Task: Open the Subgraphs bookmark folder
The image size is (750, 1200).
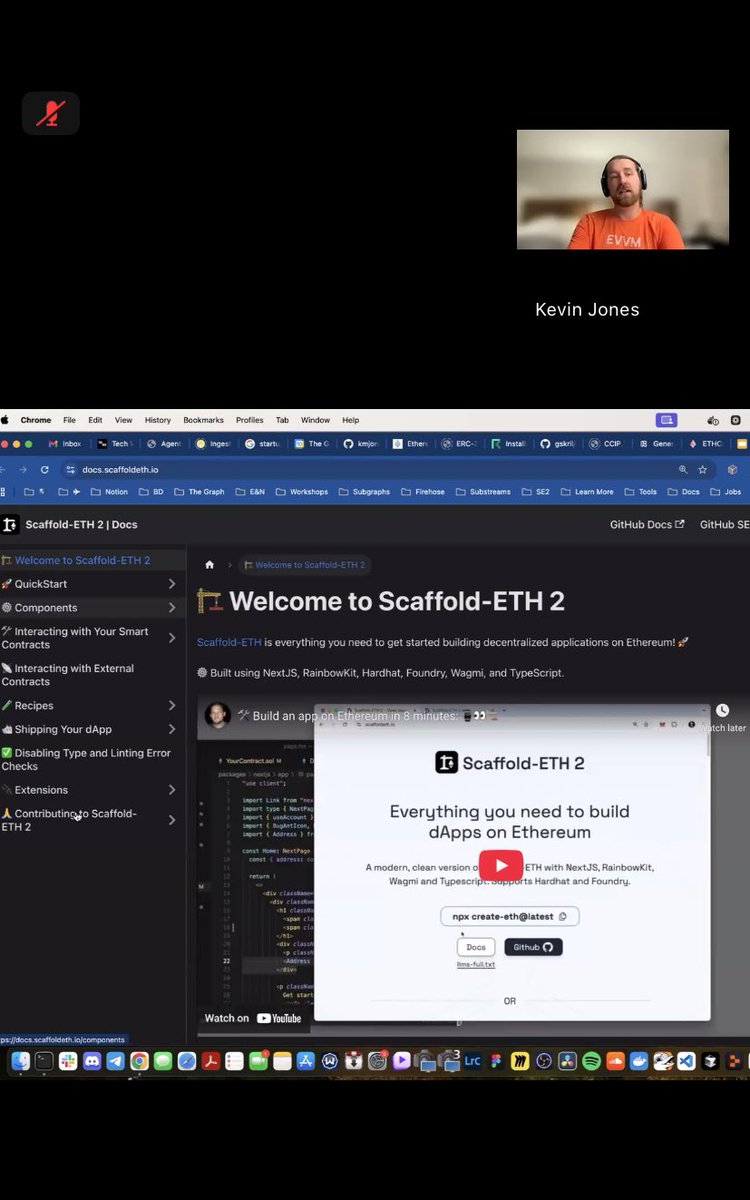Action: 364,492
